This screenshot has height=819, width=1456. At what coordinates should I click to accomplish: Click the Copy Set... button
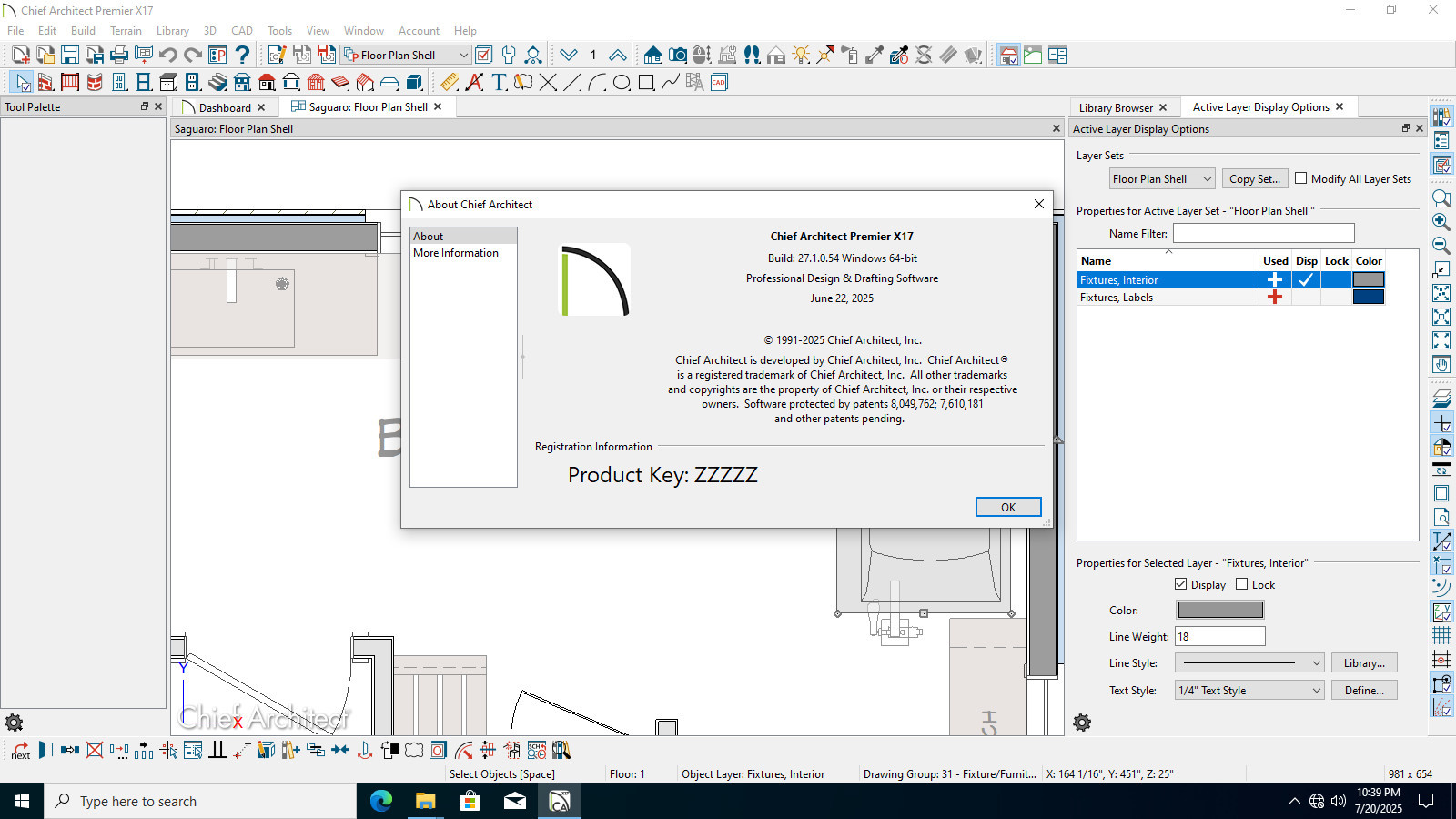(1255, 179)
